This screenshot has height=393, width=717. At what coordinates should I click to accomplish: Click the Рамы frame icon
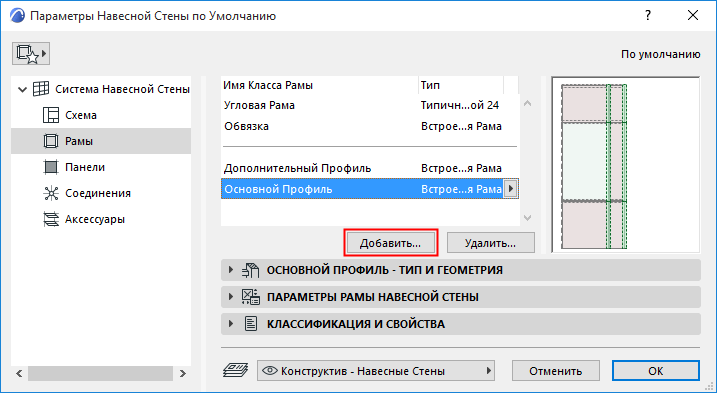click(51, 141)
